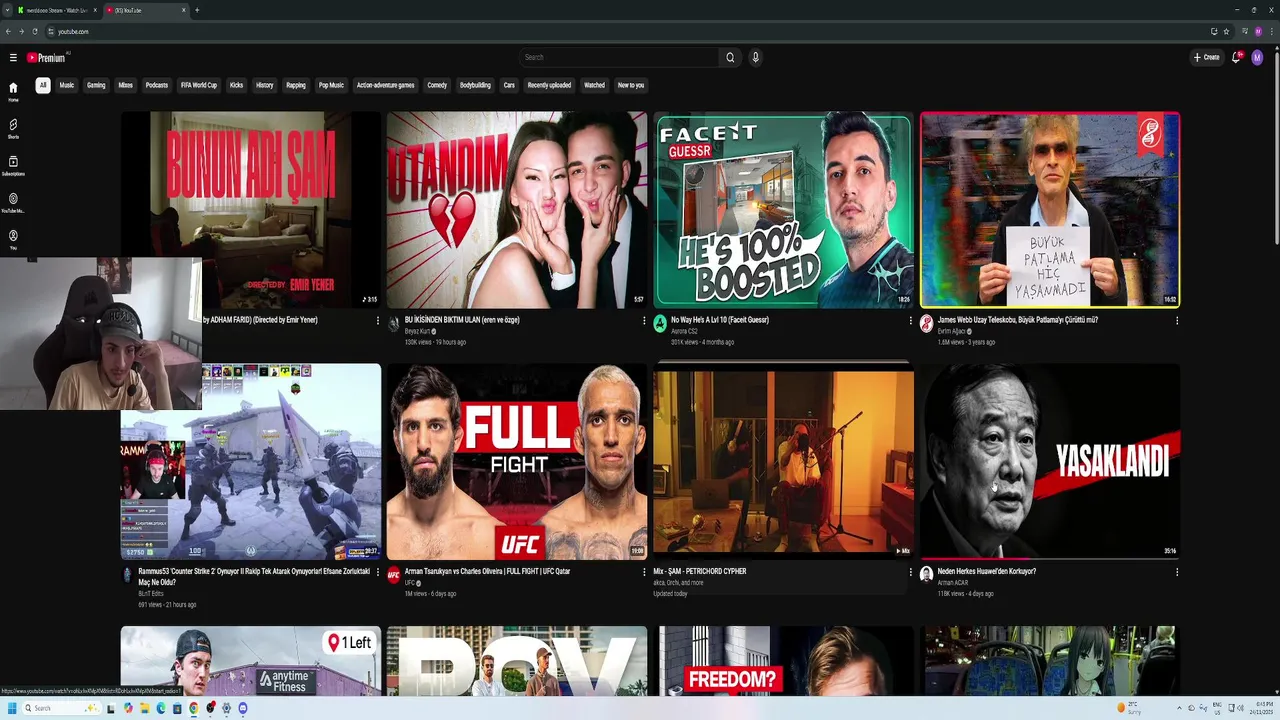Open the YouTube account avatar menu

tap(1258, 57)
